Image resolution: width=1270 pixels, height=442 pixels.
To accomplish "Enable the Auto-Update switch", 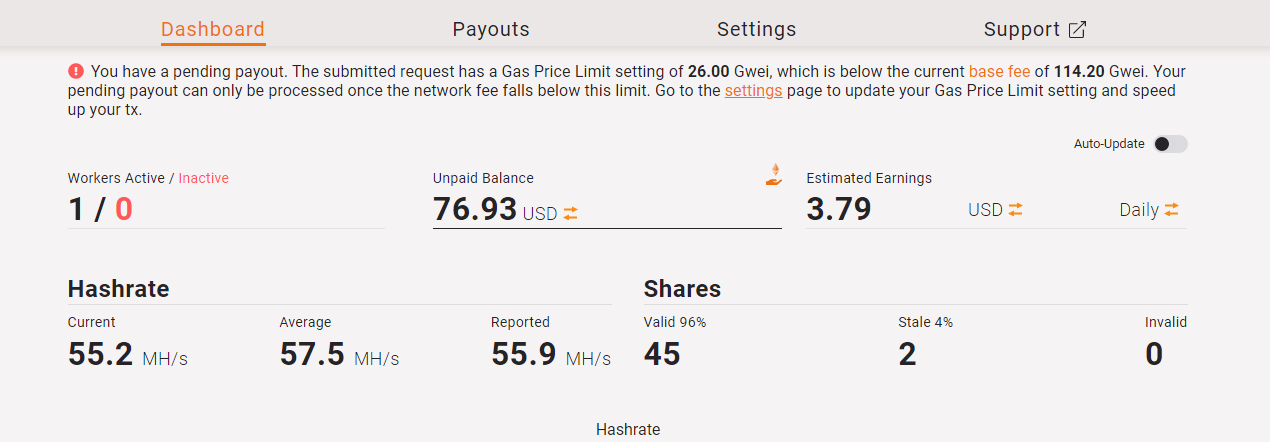I will tap(1169, 144).
